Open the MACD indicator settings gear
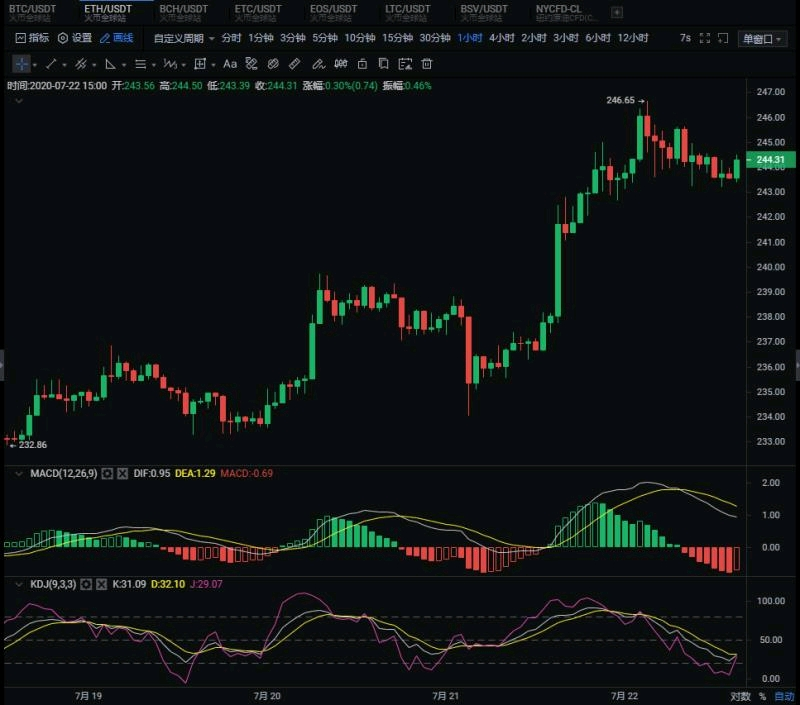The image size is (800, 705). coord(106,473)
